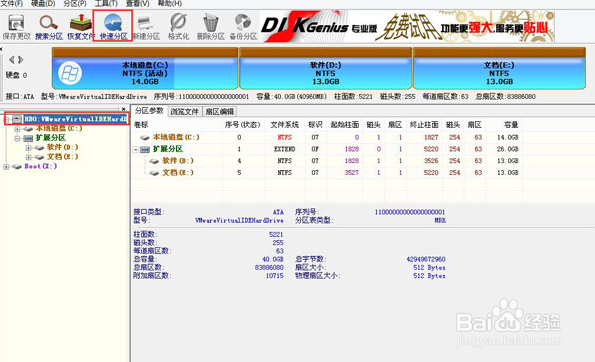Click EXTEND file system cell
595x362 pixels.
[x=285, y=149]
